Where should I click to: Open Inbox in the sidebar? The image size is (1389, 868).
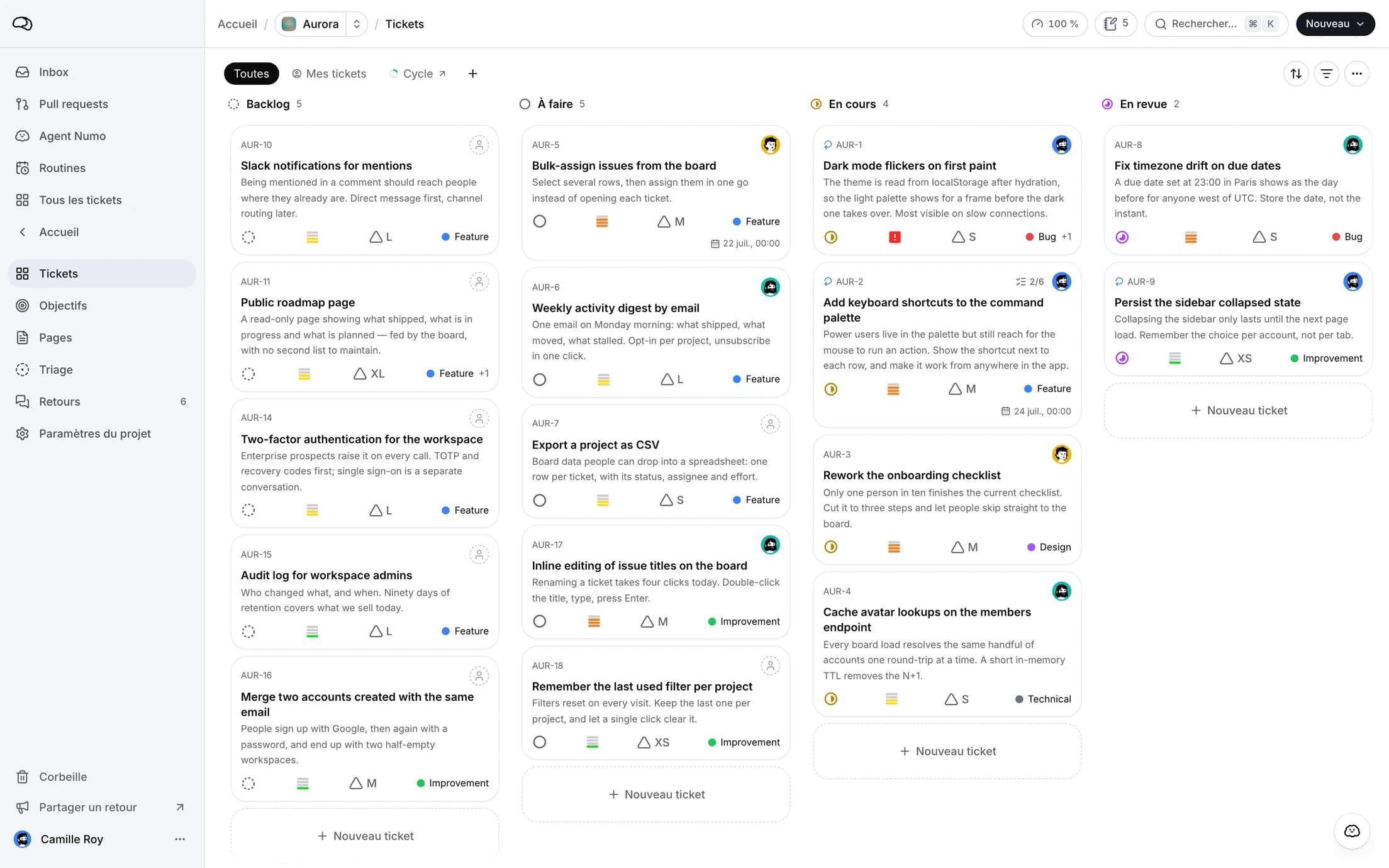(x=102, y=72)
